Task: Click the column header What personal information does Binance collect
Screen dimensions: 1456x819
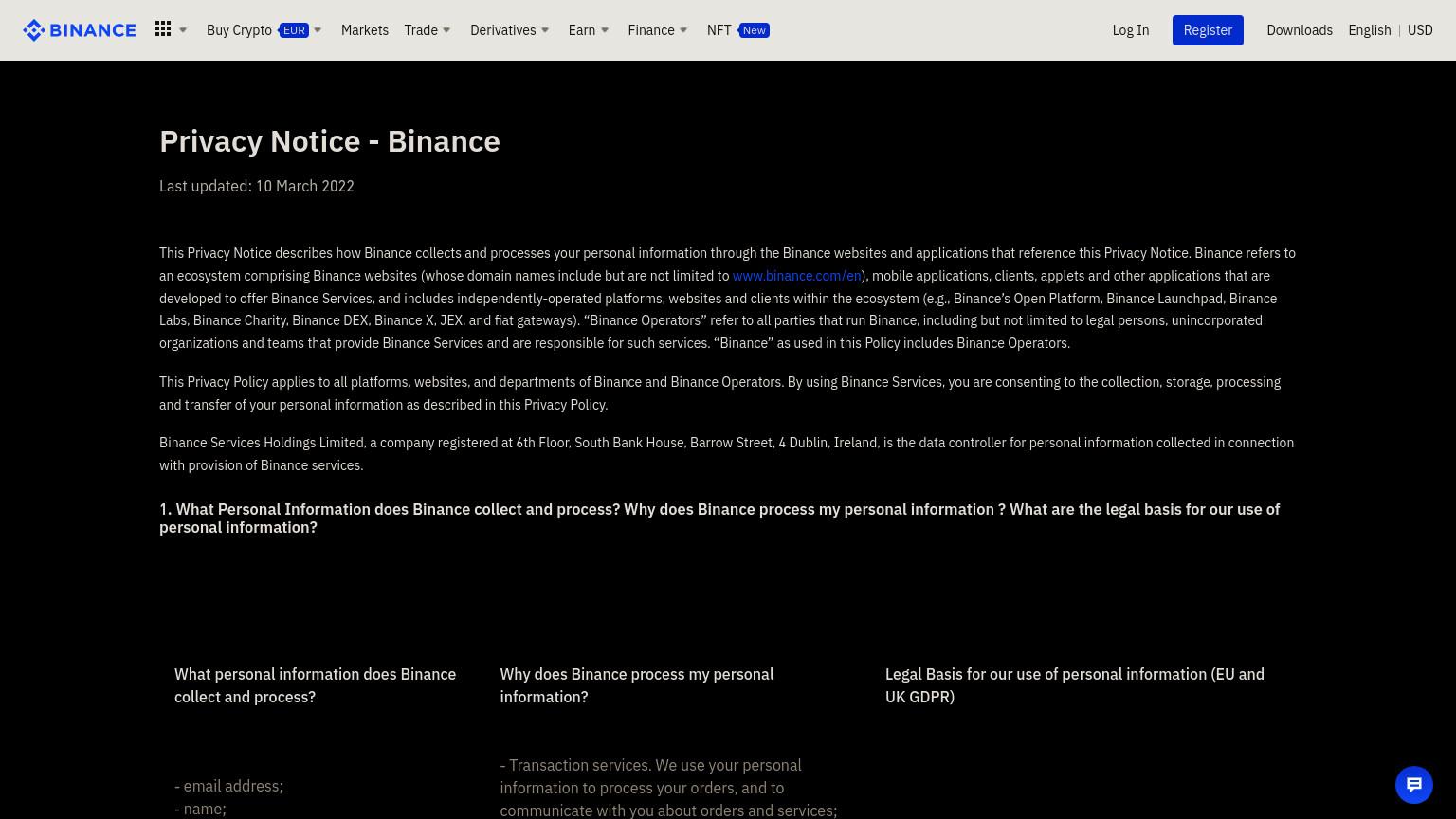Action: [x=316, y=685]
